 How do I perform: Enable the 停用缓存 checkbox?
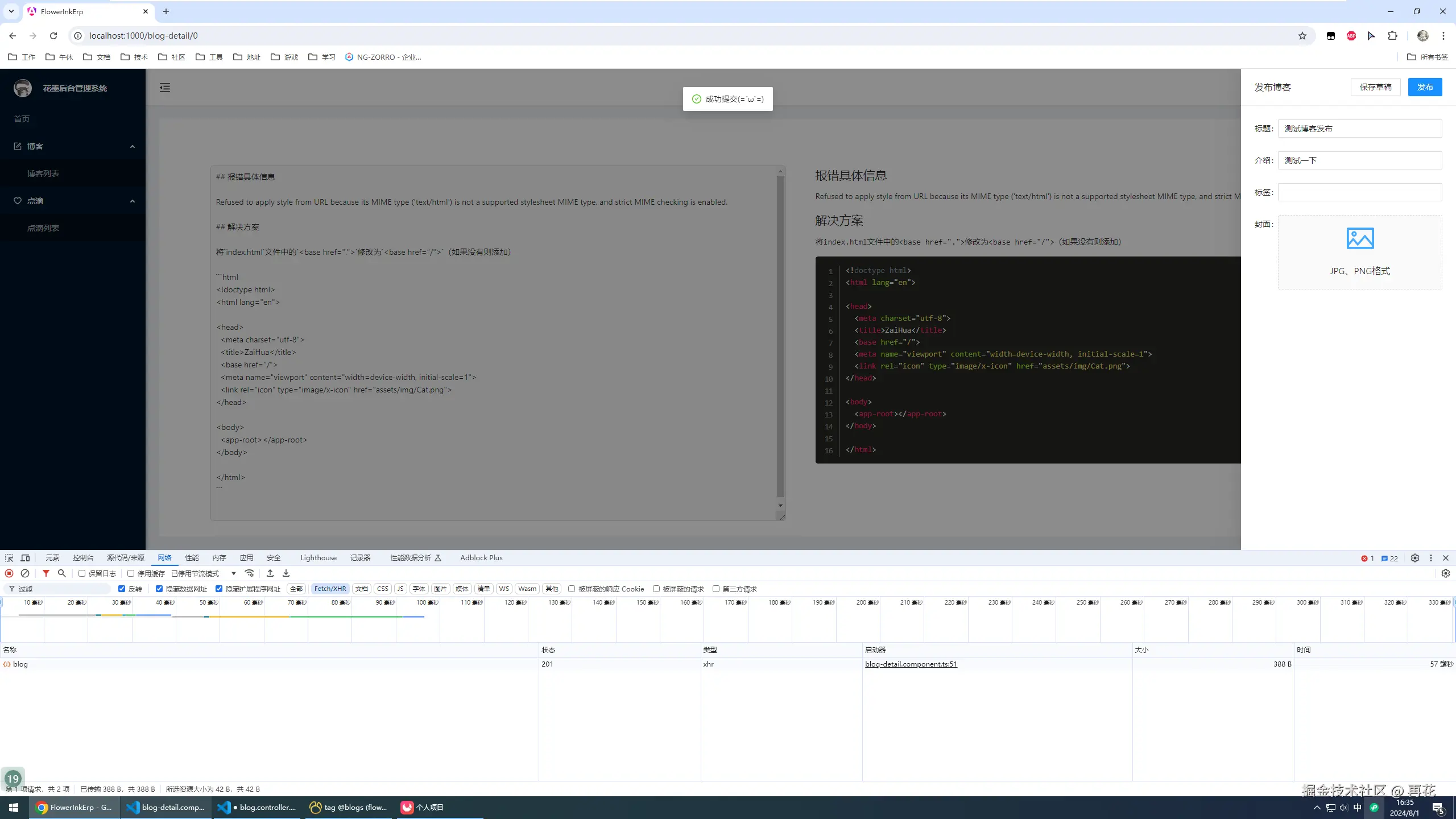click(131, 573)
